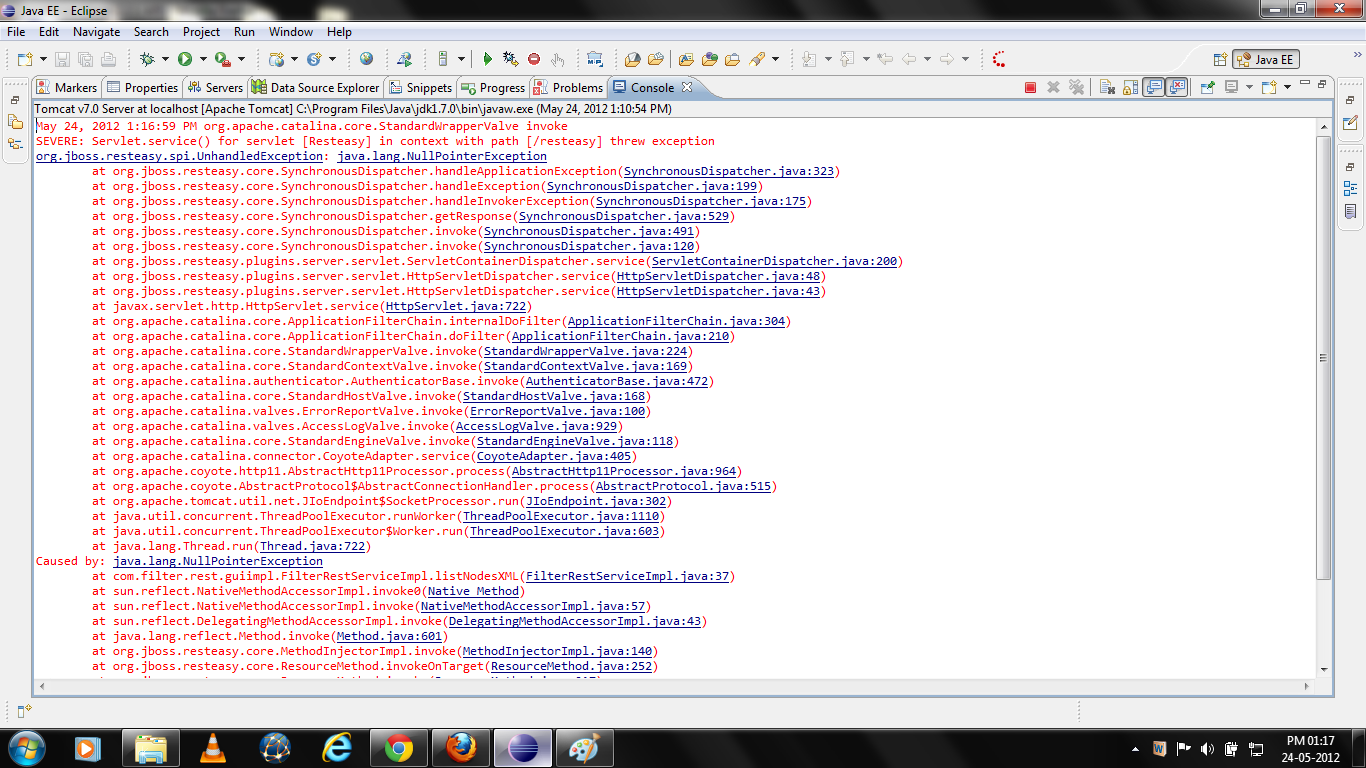Click the FilterRestServiceImpl.java:37 link

coord(628,576)
